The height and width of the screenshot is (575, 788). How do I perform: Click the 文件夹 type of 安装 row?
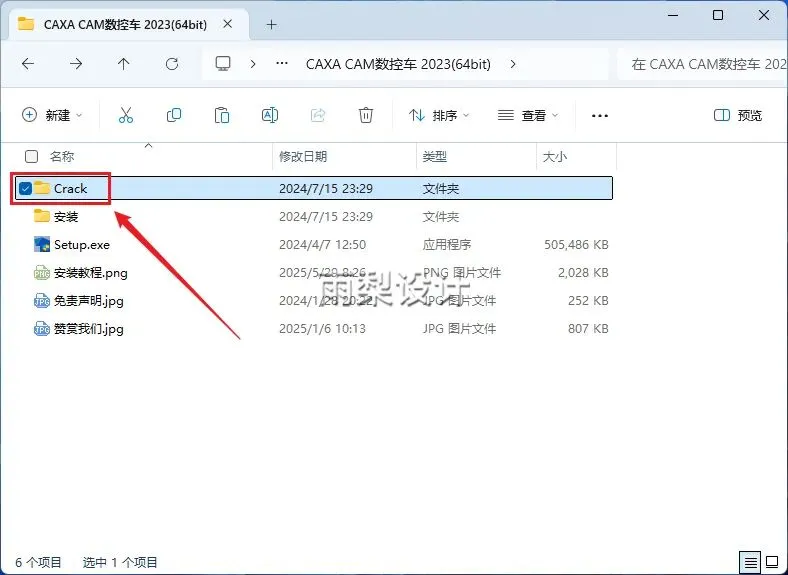tap(441, 217)
